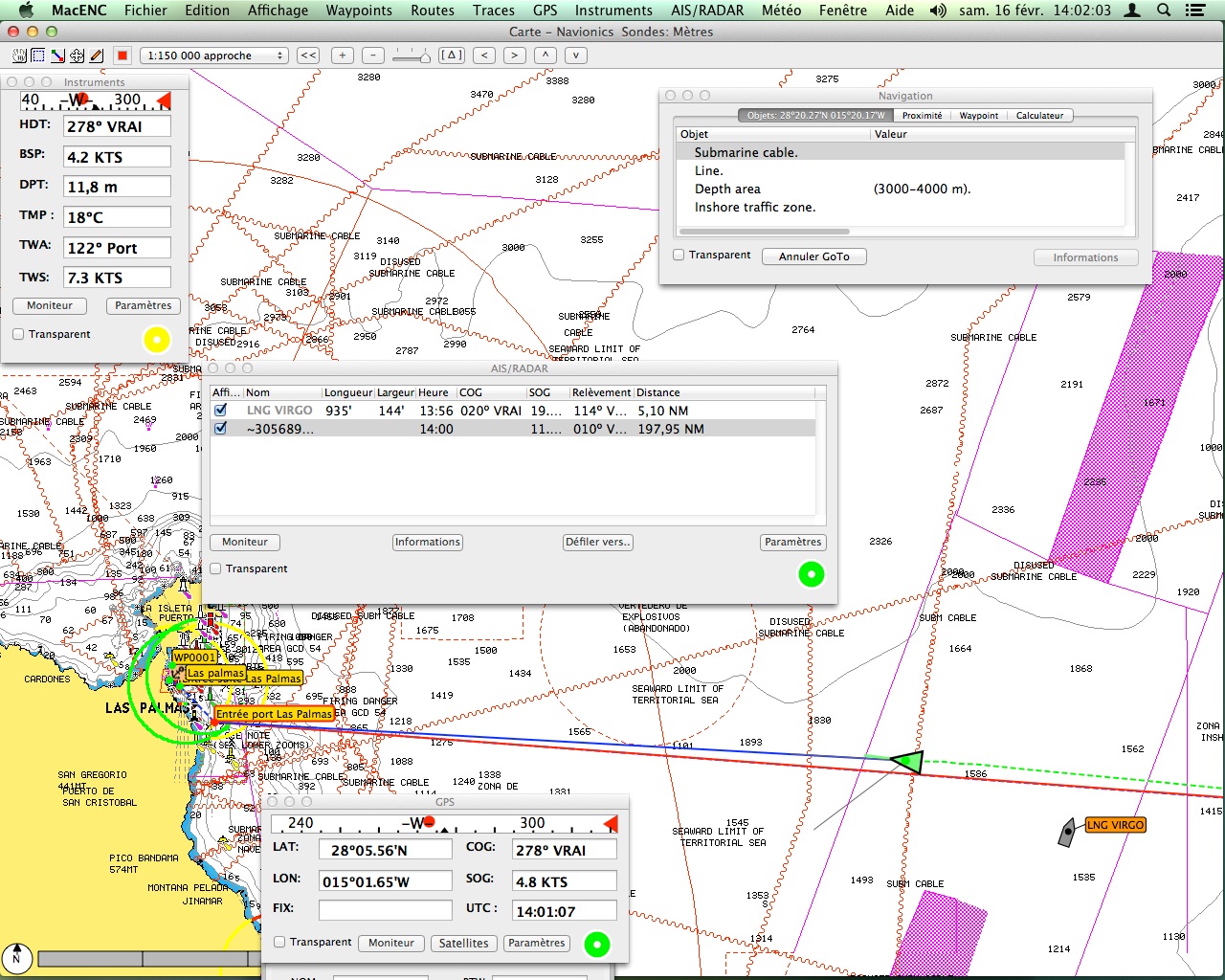The height and width of the screenshot is (980, 1225).
Task: Click the WP0001 waypoint label
Action: (195, 657)
